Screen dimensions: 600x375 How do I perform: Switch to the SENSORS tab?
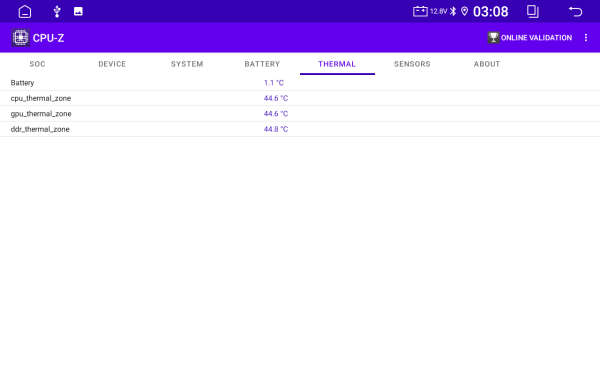pyautogui.click(x=412, y=64)
